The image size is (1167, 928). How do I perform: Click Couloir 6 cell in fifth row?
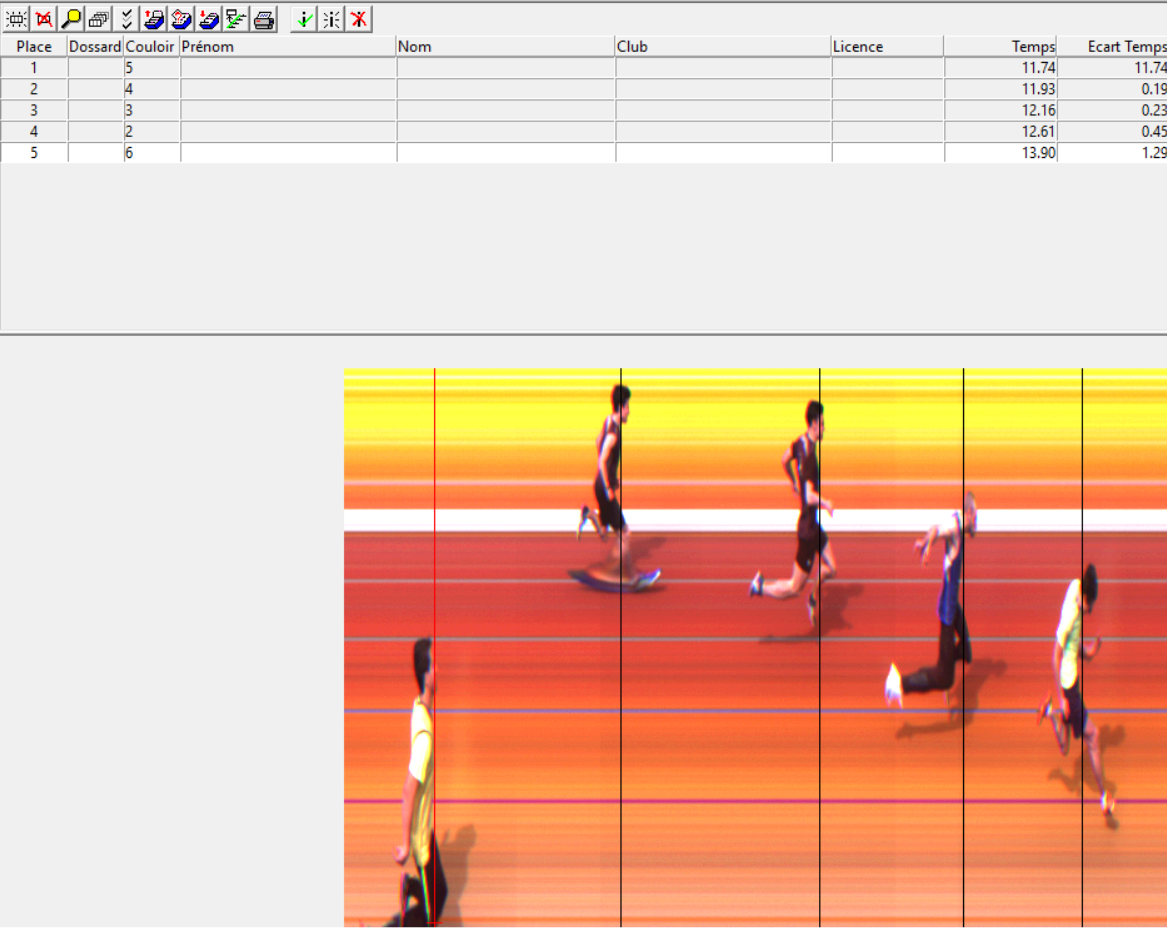click(152, 153)
